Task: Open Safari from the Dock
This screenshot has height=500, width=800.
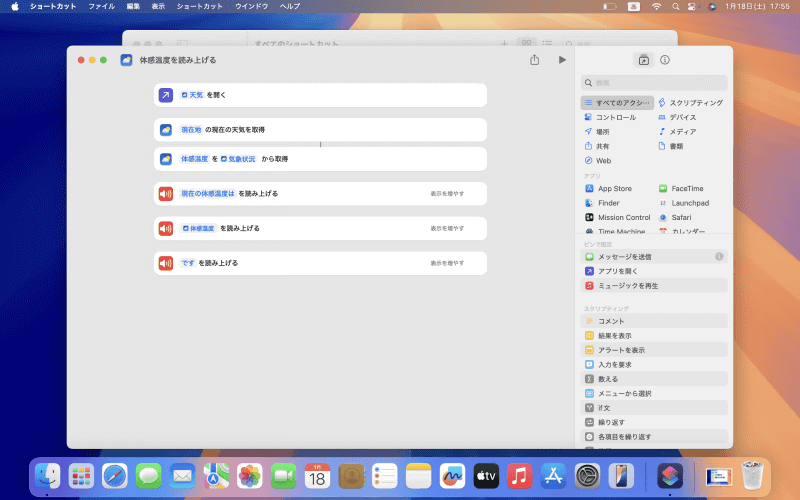Action: [114, 476]
